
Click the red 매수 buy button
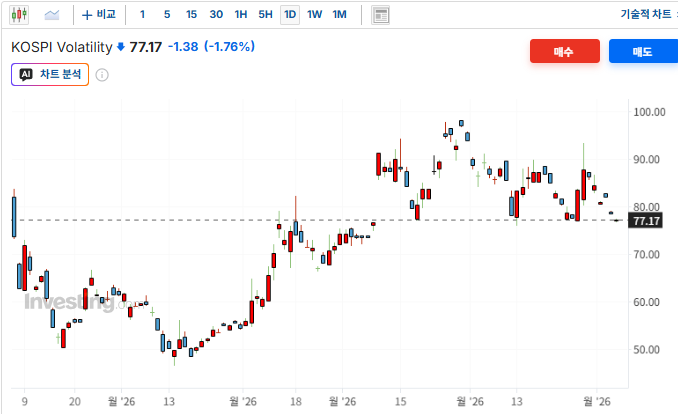pyautogui.click(x=565, y=51)
